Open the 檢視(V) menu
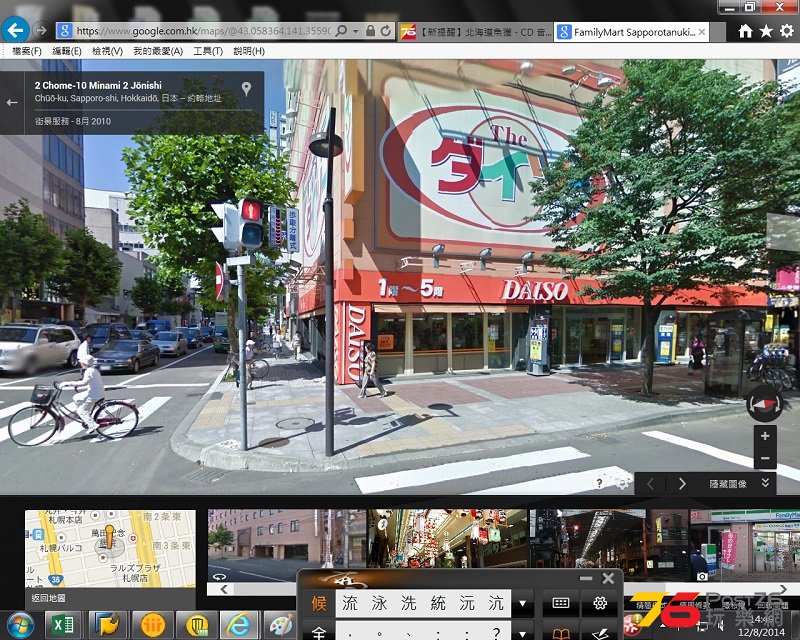Viewport: 800px width, 640px height. click(x=107, y=51)
